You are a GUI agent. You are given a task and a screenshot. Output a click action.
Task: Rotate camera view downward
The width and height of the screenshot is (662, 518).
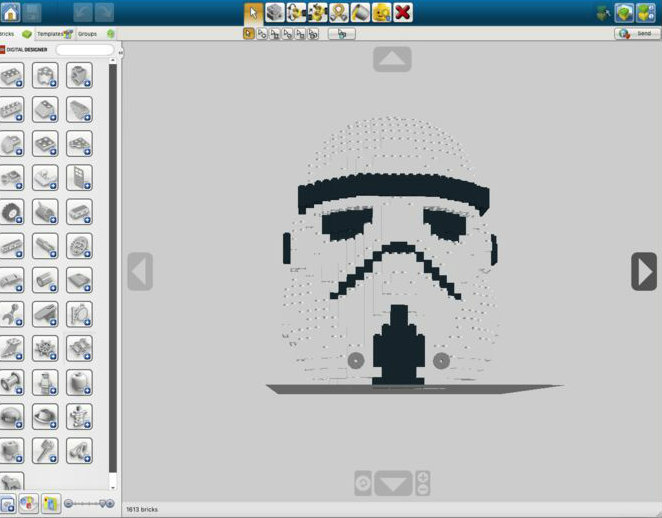393,483
